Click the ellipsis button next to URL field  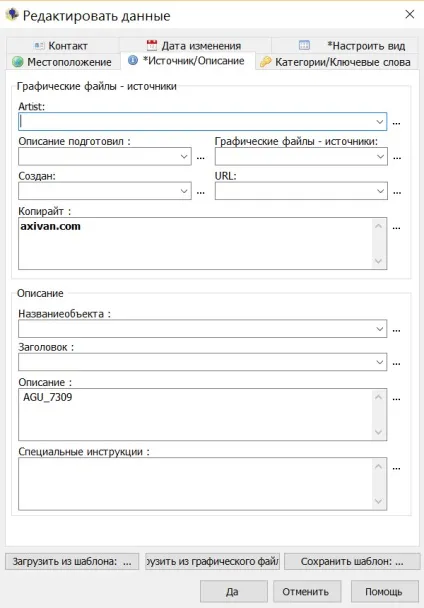[397, 192]
